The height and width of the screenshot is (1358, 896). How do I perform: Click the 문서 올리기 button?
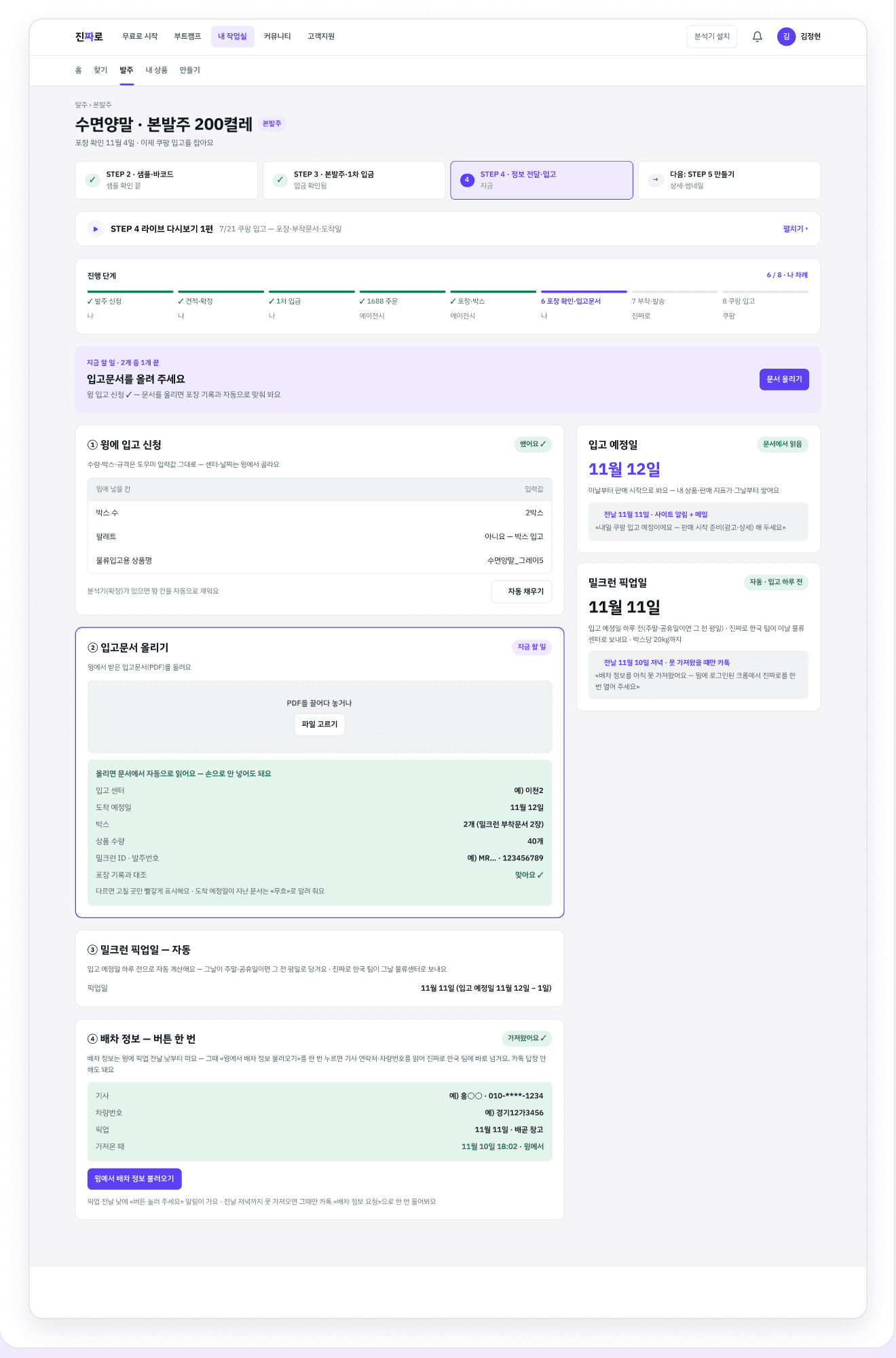(784, 380)
